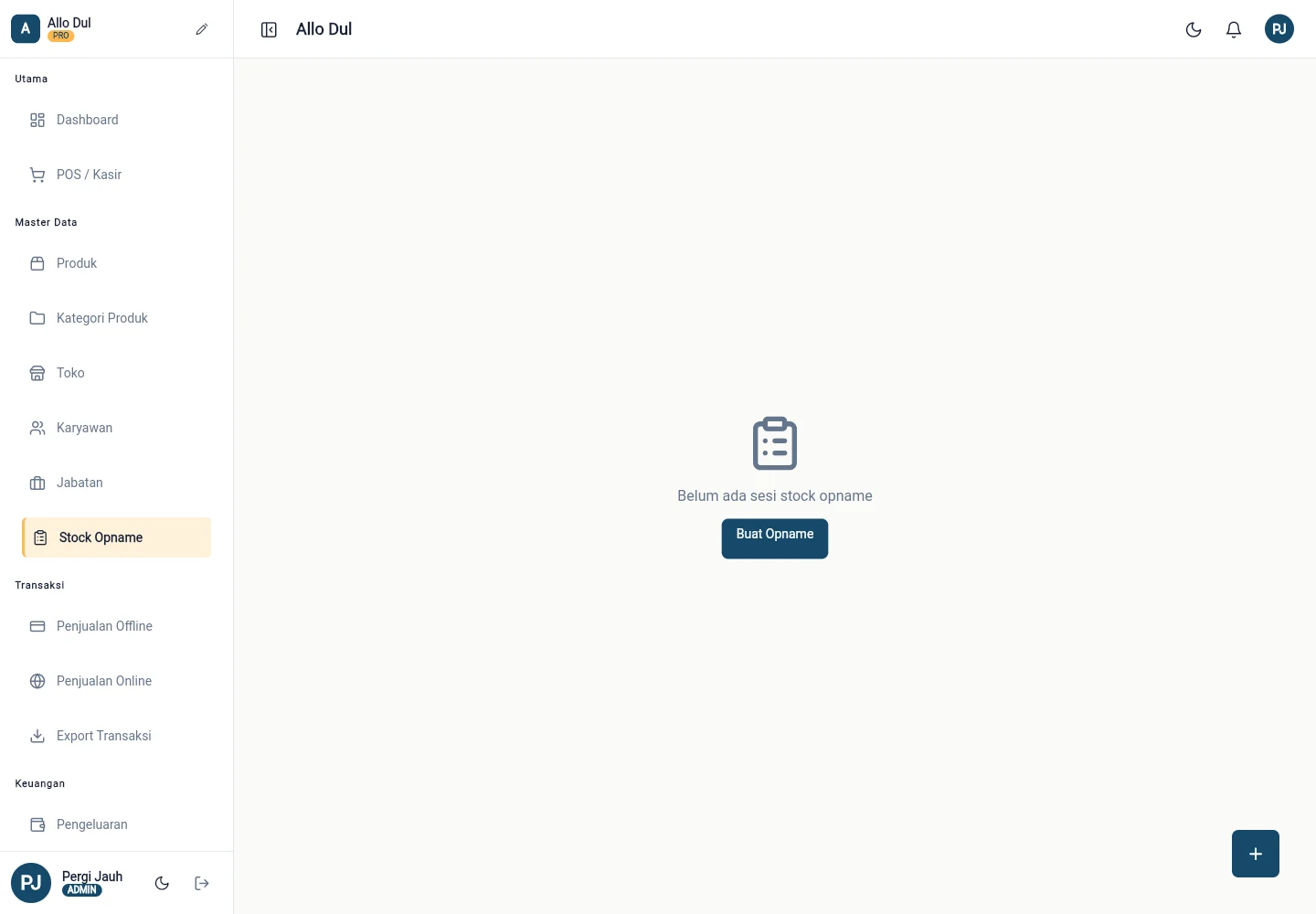Click the Buat Opname button

pyautogui.click(x=775, y=538)
